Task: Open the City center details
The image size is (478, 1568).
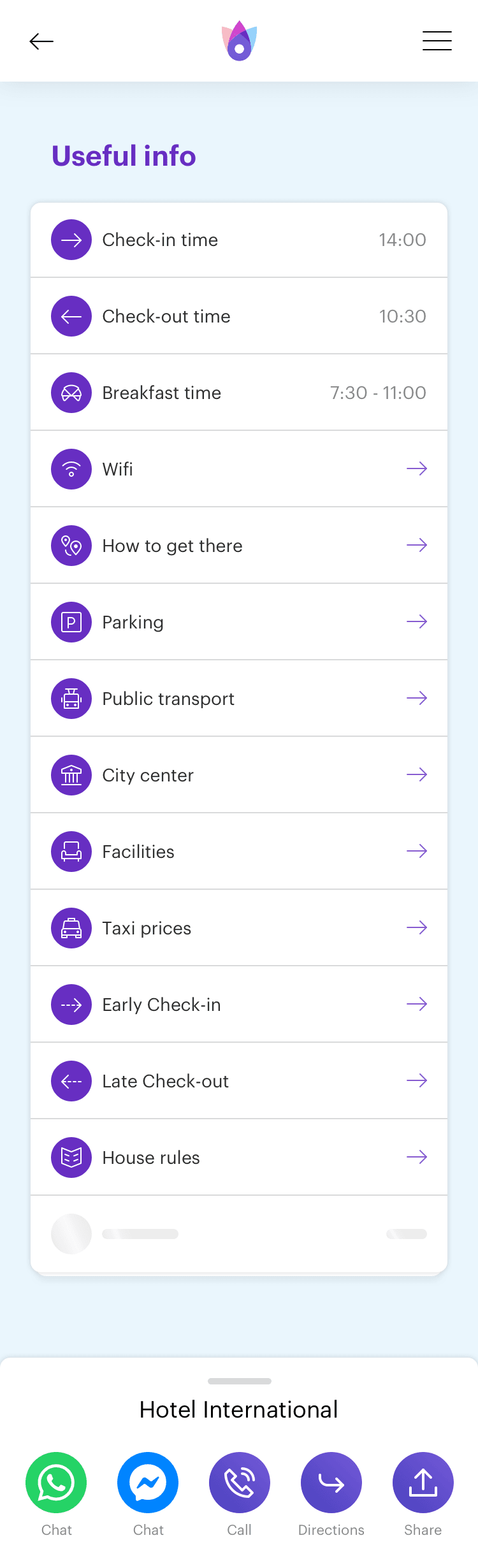Action: (x=239, y=774)
